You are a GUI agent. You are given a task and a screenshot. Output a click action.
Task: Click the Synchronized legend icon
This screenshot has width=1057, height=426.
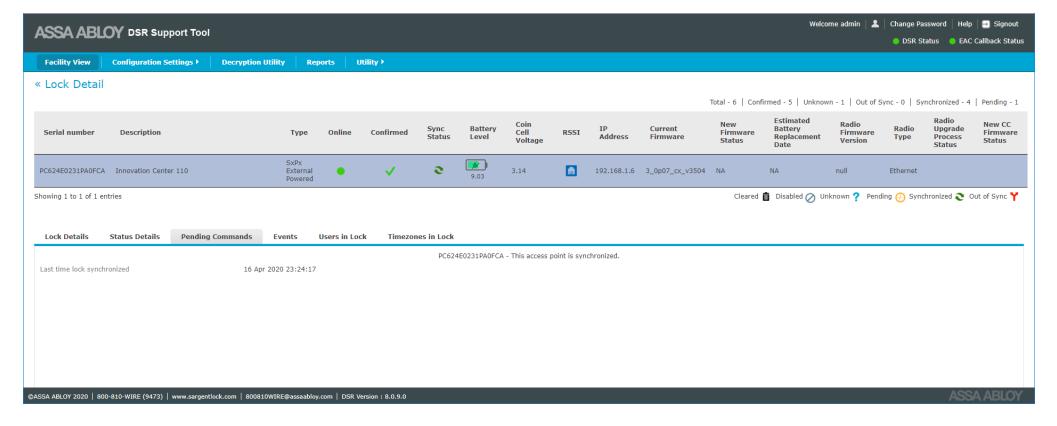959,197
